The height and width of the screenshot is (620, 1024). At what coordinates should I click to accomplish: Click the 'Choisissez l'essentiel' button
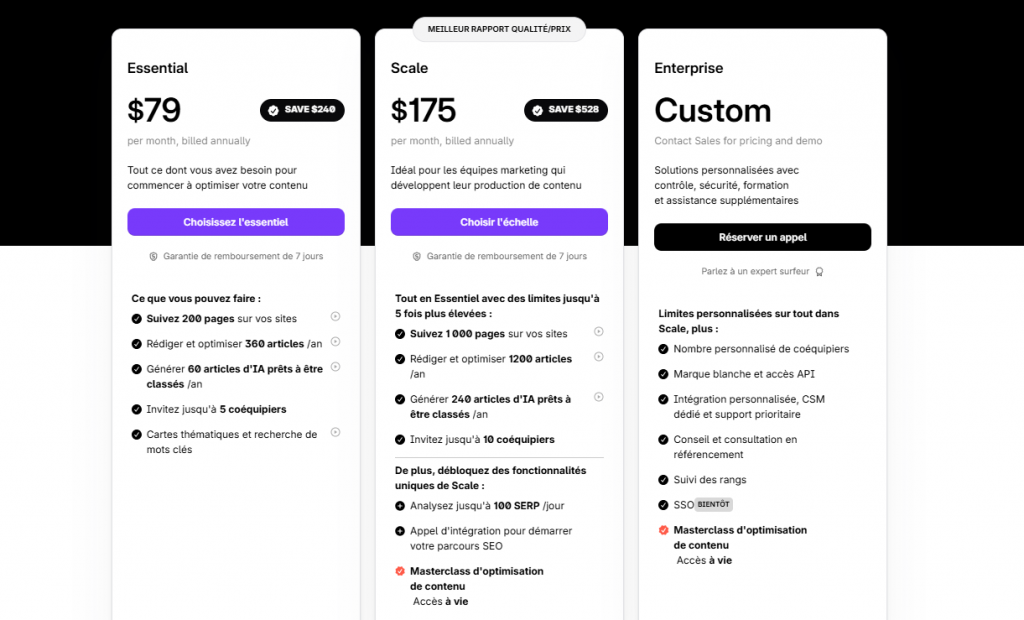tap(236, 222)
